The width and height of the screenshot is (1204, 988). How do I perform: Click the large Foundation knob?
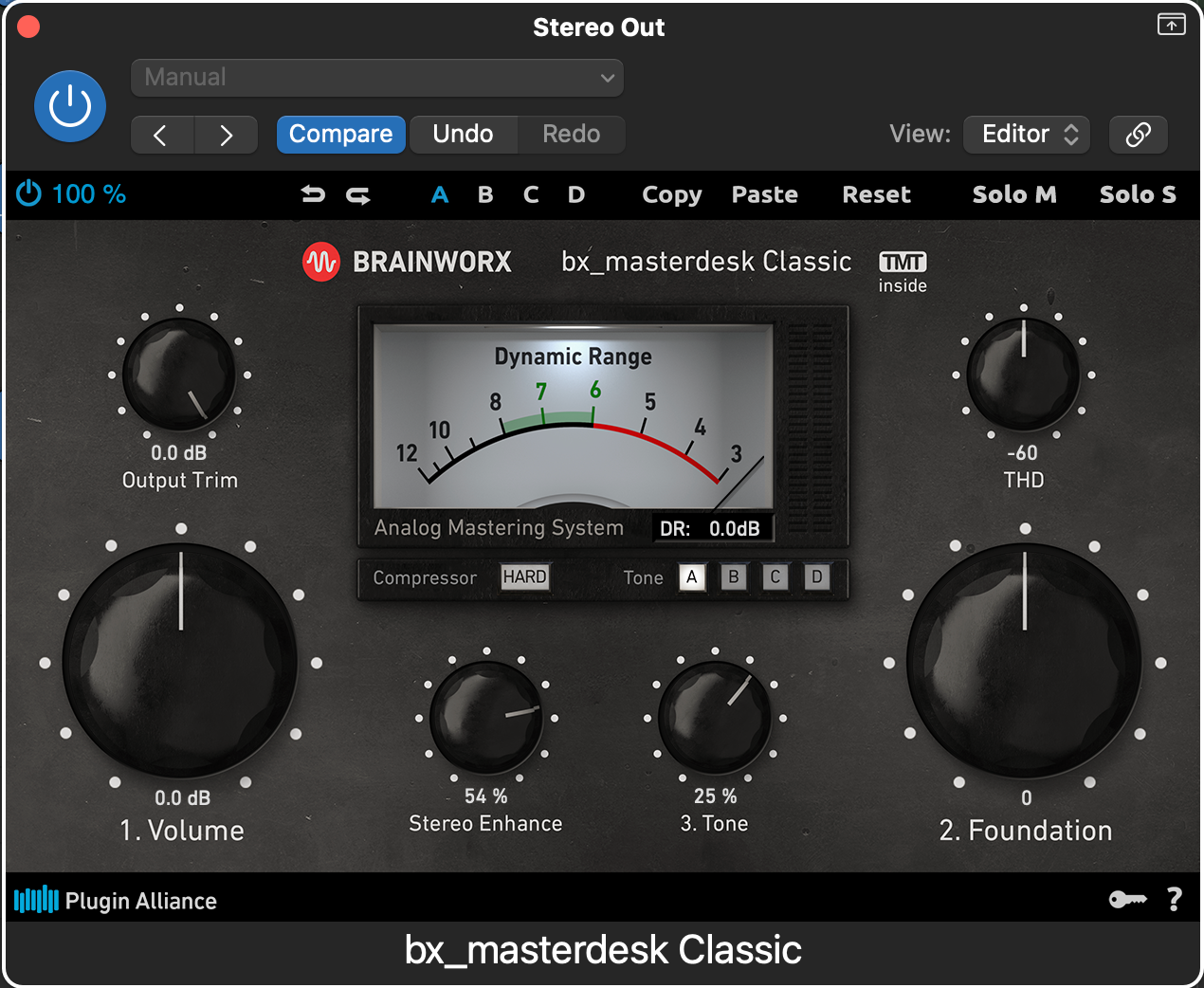pos(1024,661)
